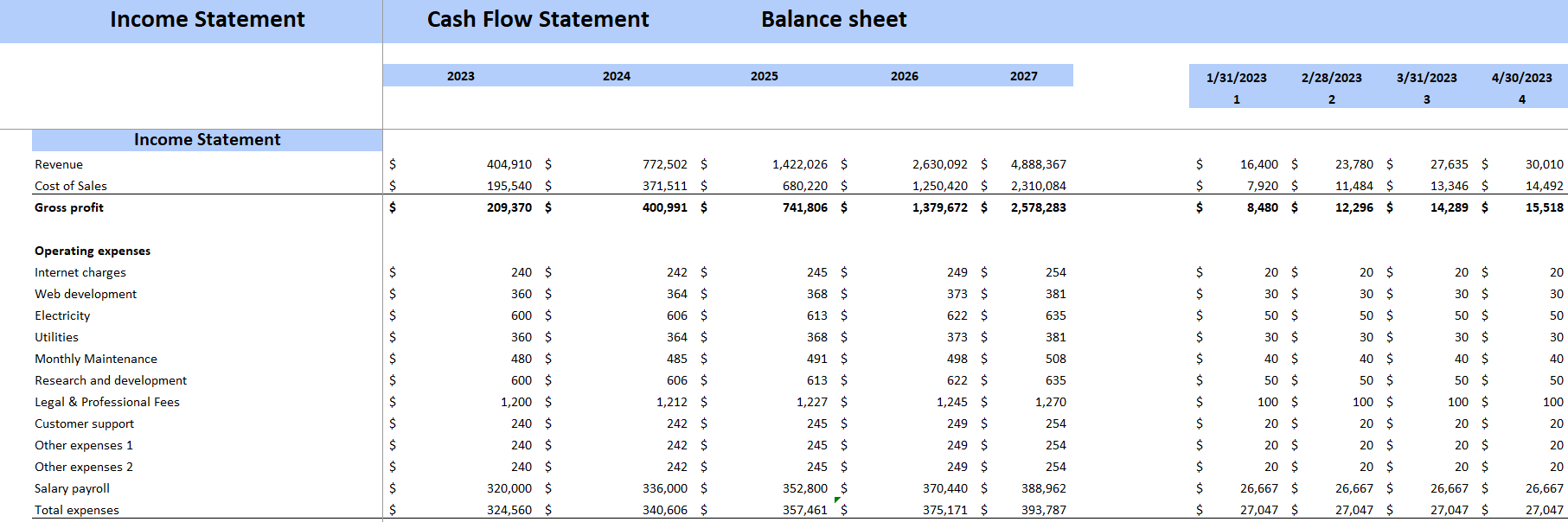Select the 2025 salary payroll value 352,800
This screenshot has width=1568, height=522.
pyautogui.click(x=805, y=488)
